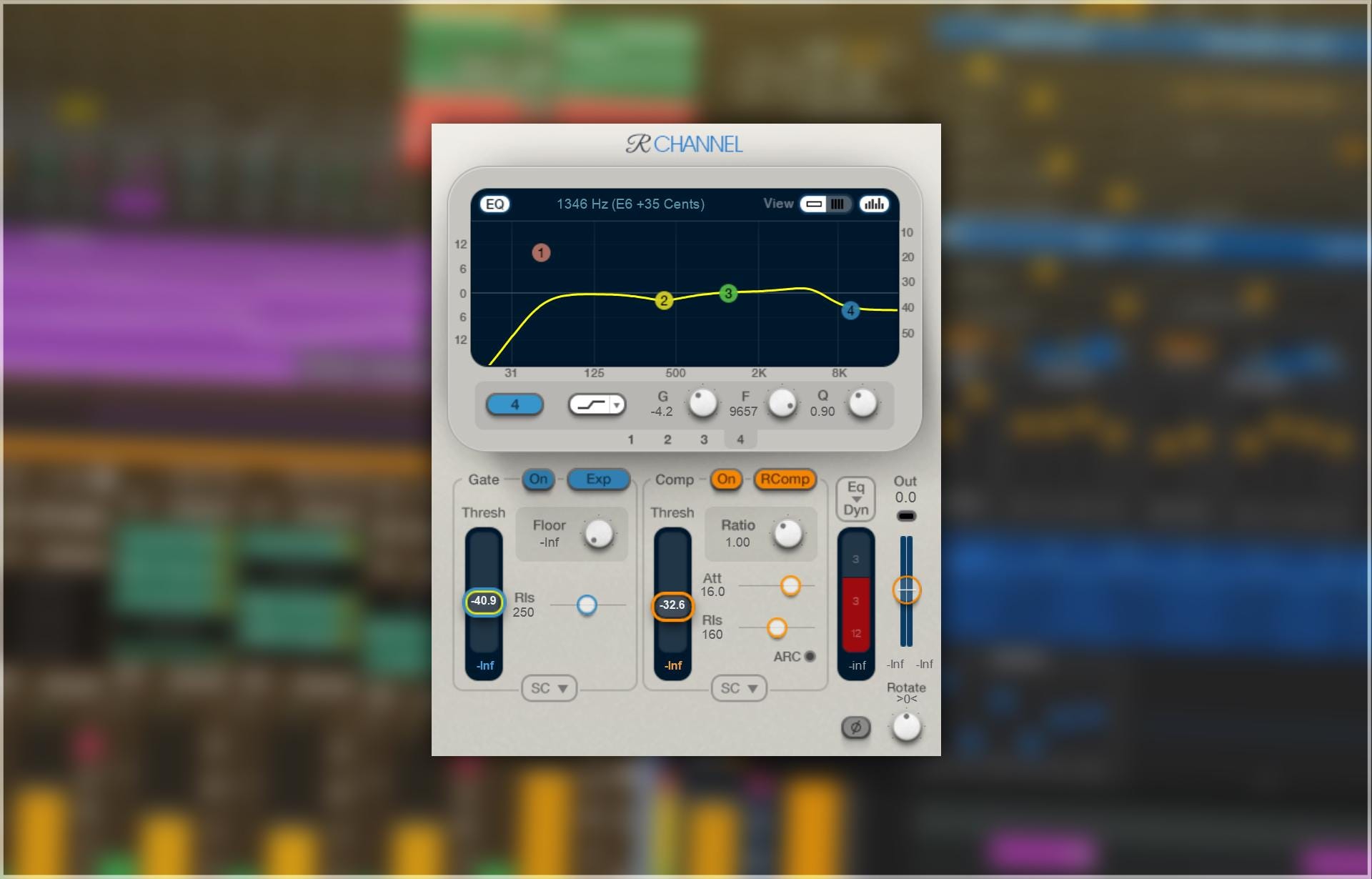This screenshot has height=879, width=1372.
Task: Click the Out value 0.0
Action: pyautogui.click(x=905, y=497)
